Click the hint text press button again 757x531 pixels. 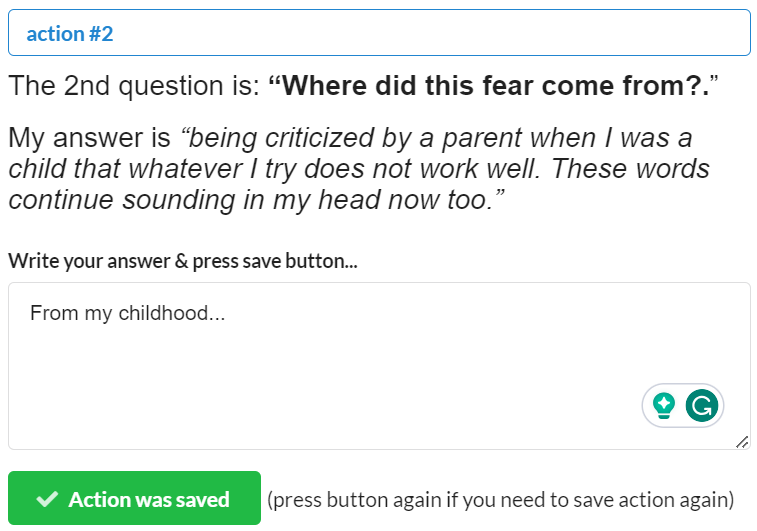point(501,500)
